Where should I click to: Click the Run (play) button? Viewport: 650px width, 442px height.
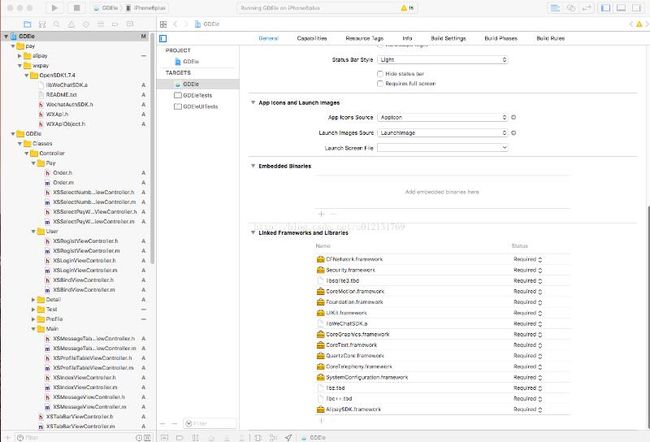[54, 8]
